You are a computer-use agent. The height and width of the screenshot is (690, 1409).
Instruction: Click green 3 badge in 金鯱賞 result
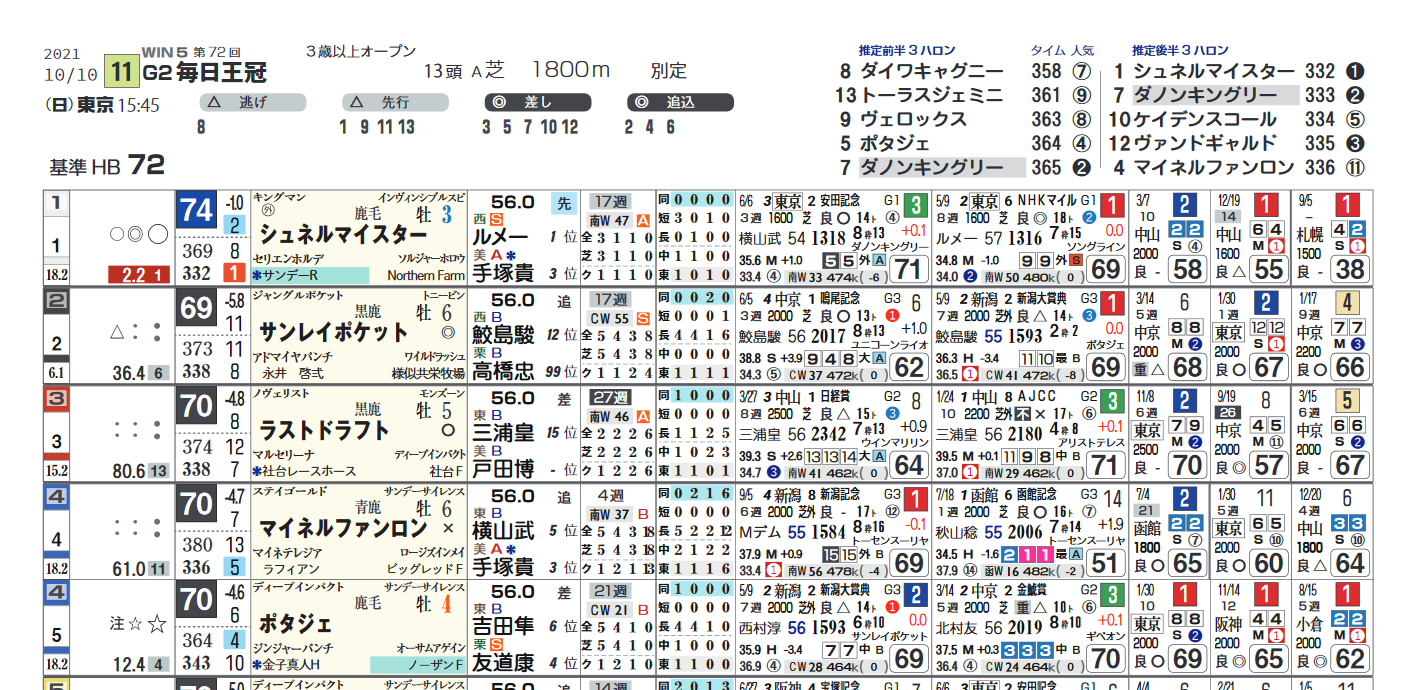tap(1113, 594)
